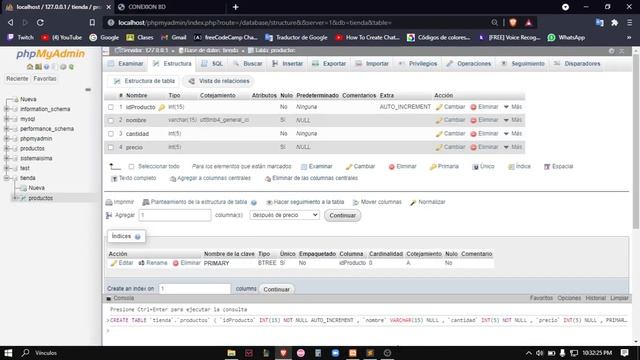Click the pencil icon for idProducto Cambiar
Viewport: 640px width, 360px height.
(439, 107)
